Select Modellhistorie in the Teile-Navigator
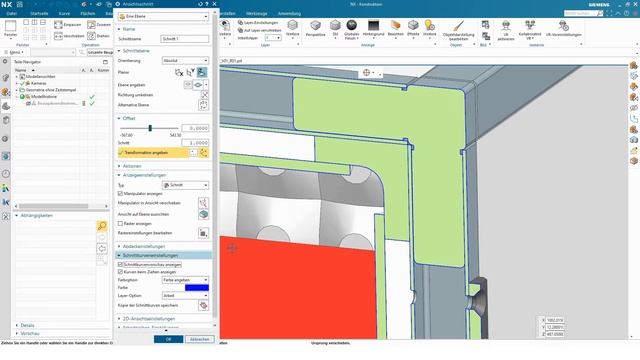Viewport: 640px width, 360px height. (44, 97)
